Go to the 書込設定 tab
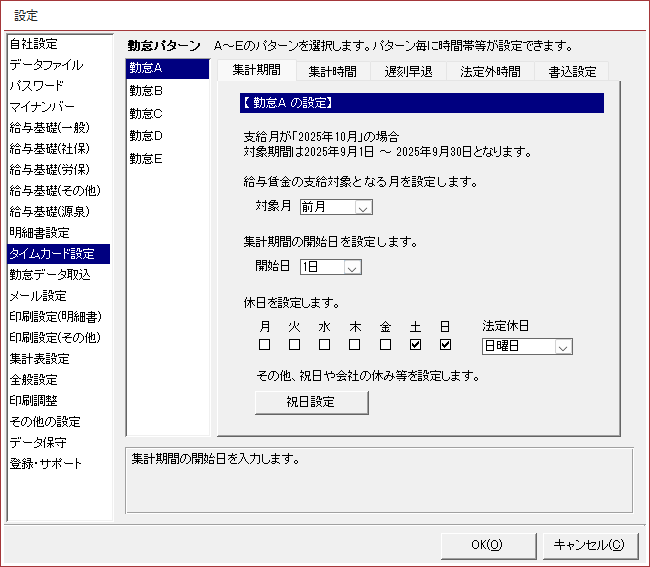 pyautogui.click(x=572, y=71)
